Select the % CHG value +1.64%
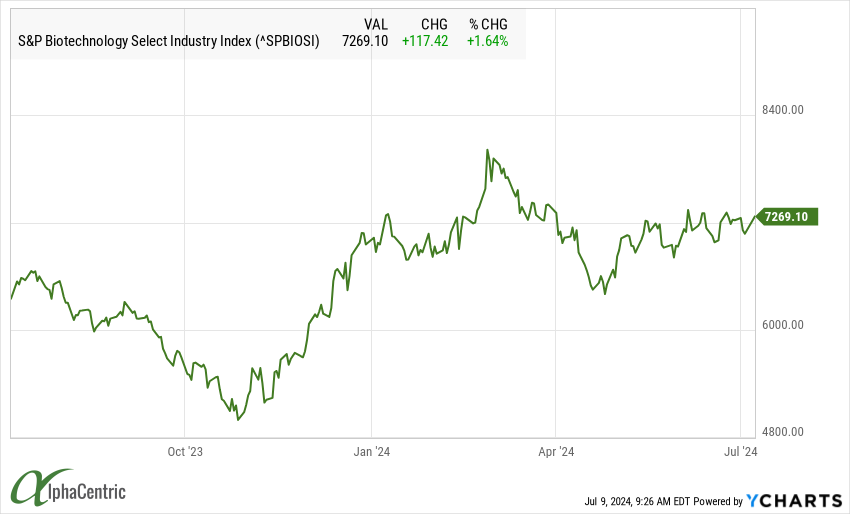Viewport: 850px width, 514px height. (487, 41)
